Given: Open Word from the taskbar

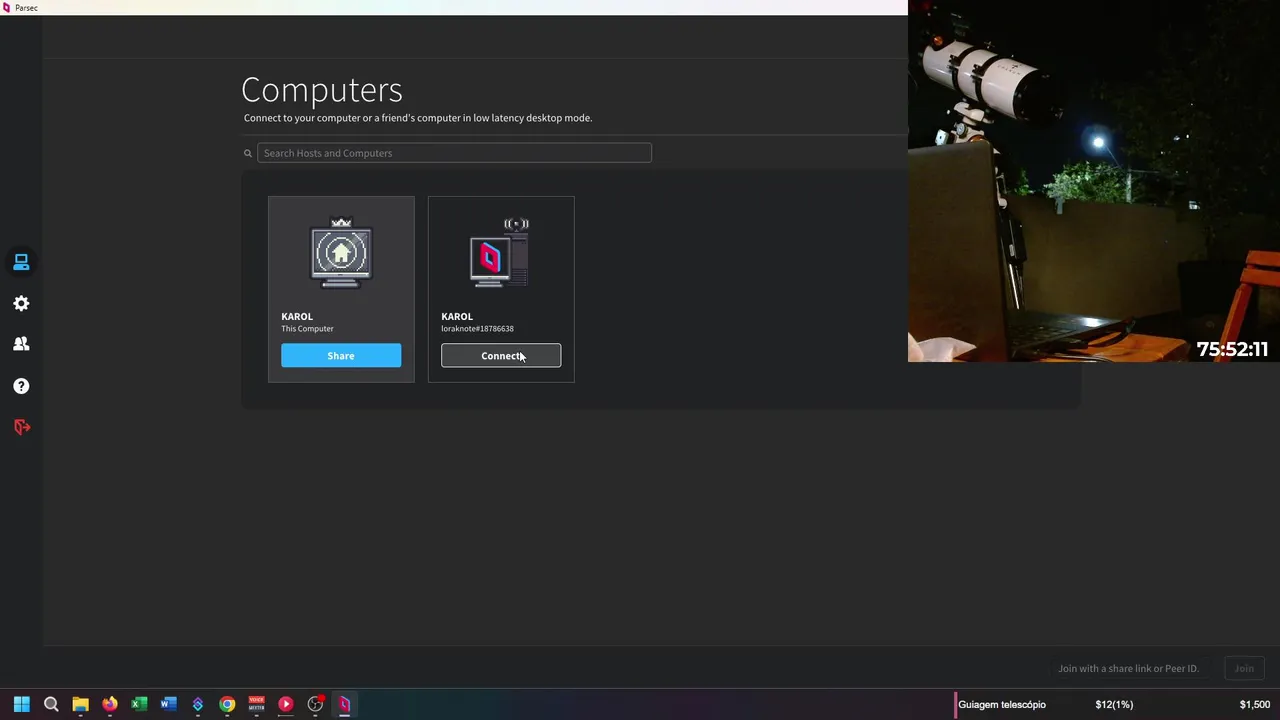Looking at the screenshot, I should point(168,704).
